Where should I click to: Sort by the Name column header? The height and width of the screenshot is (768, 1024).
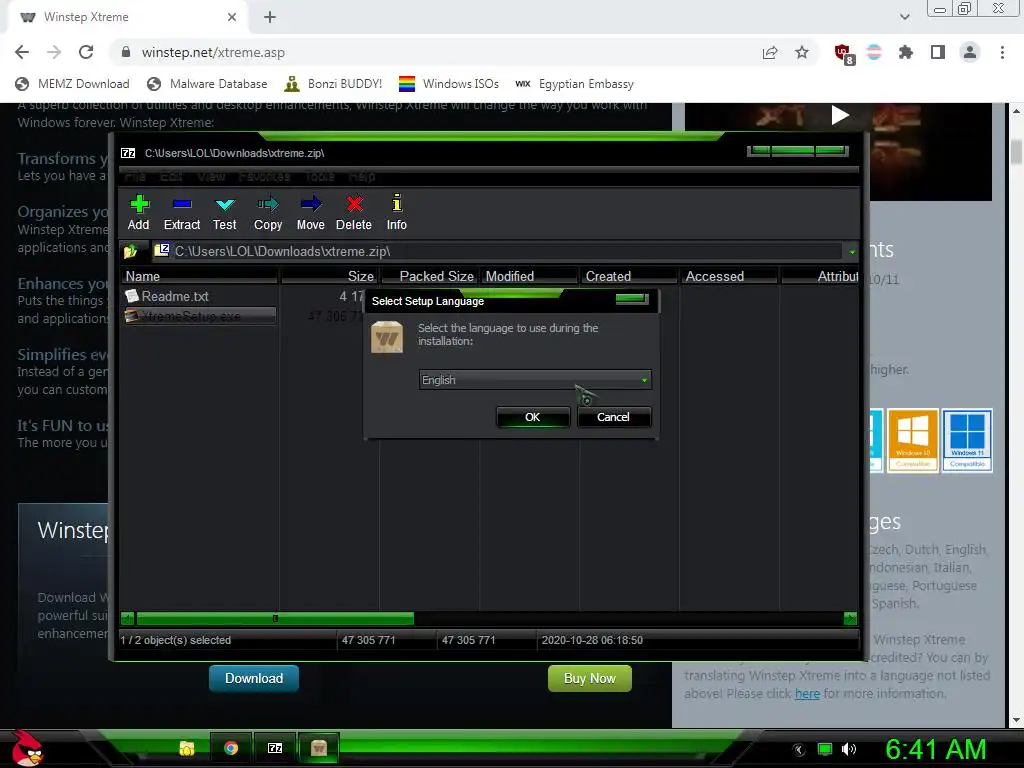click(200, 276)
